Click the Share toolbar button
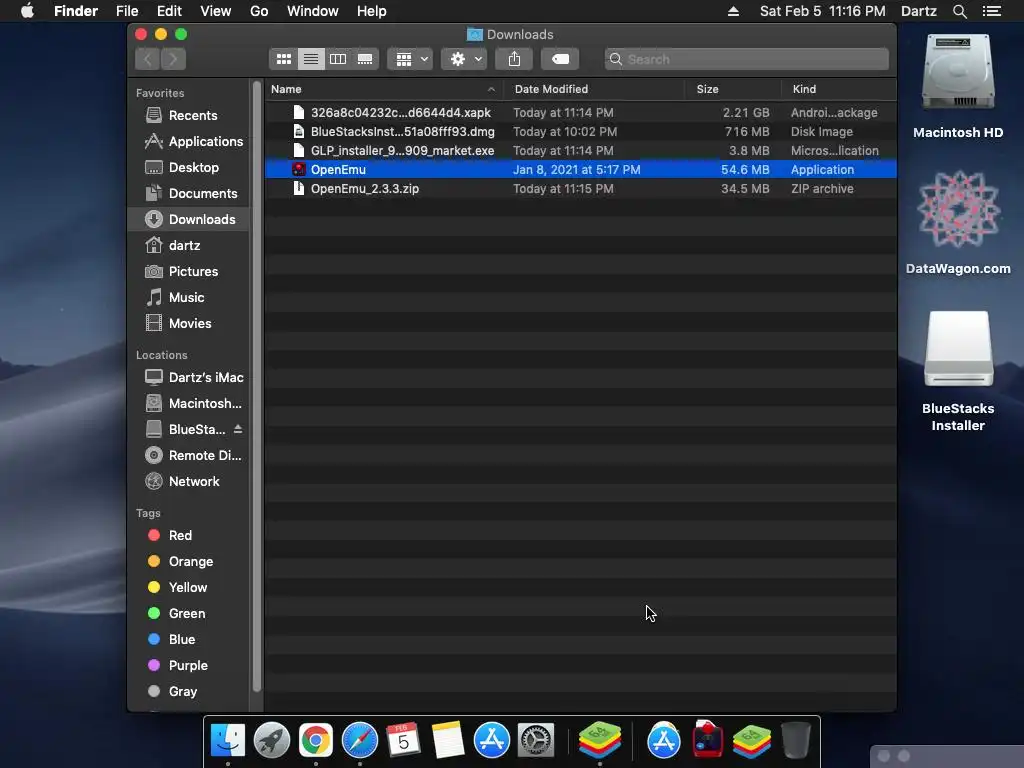Screen dimensions: 1024x768 click(x=514, y=59)
